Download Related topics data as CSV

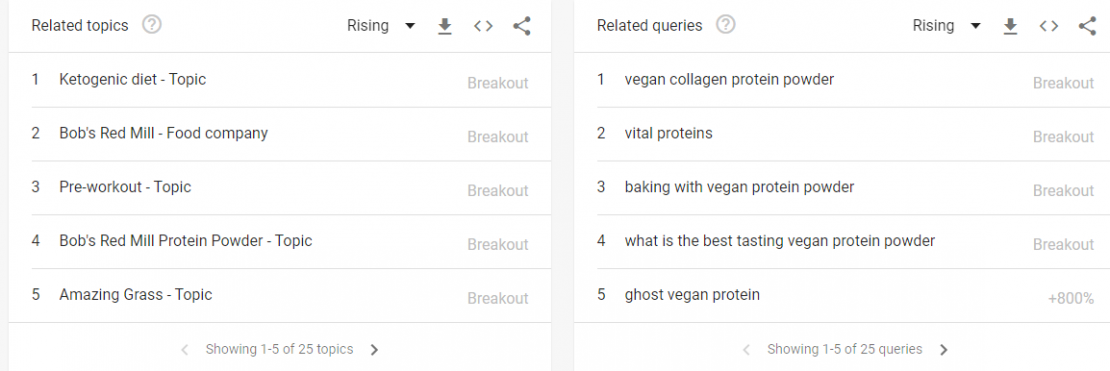pos(445,26)
